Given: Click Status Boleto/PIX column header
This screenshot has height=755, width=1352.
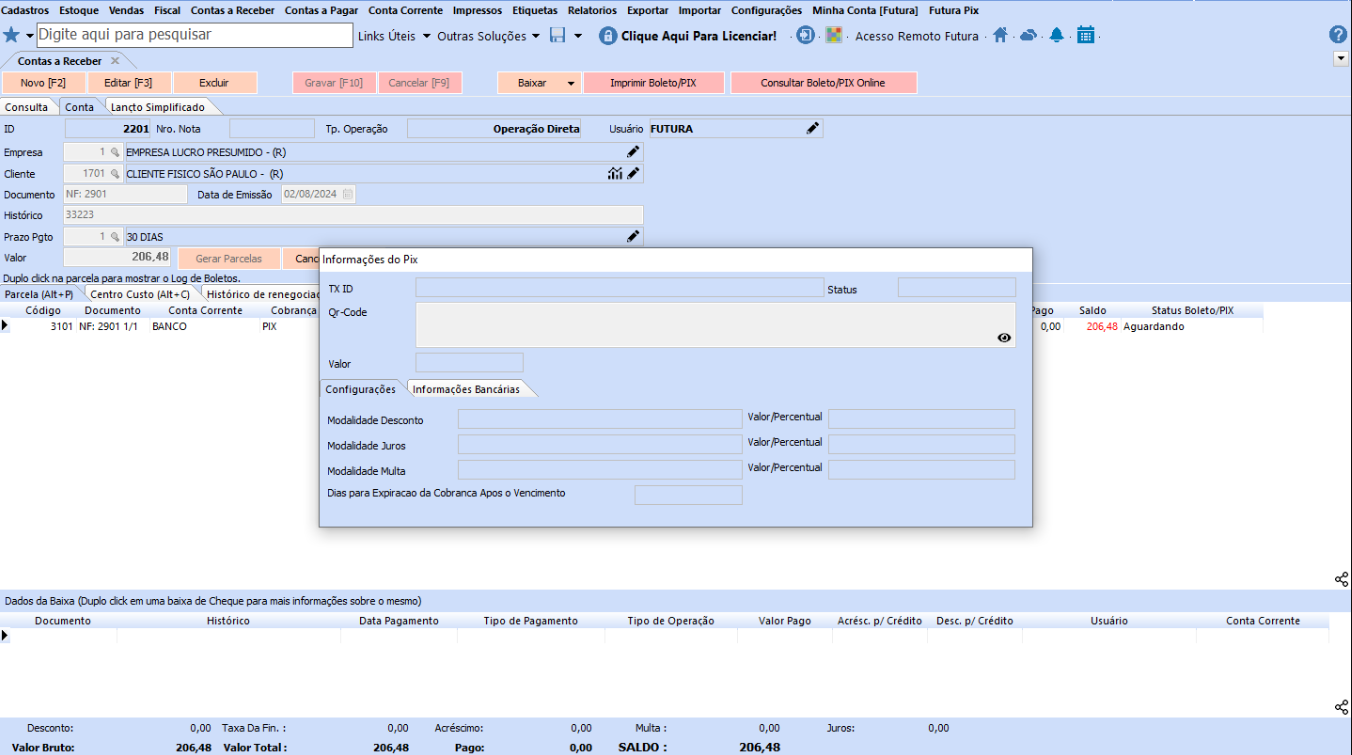Looking at the screenshot, I should click(1192, 311).
